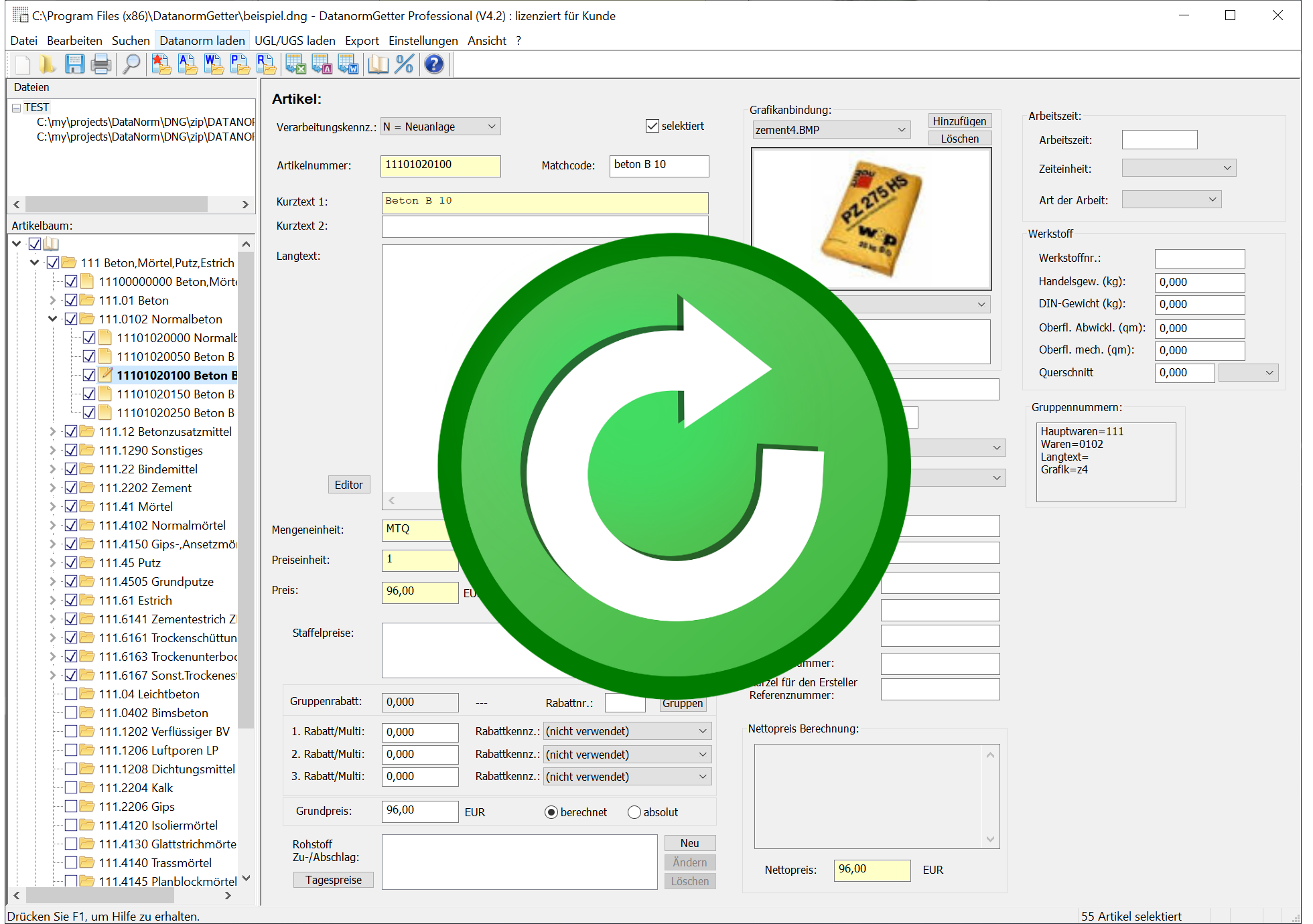Open the Export menu

(x=362, y=41)
